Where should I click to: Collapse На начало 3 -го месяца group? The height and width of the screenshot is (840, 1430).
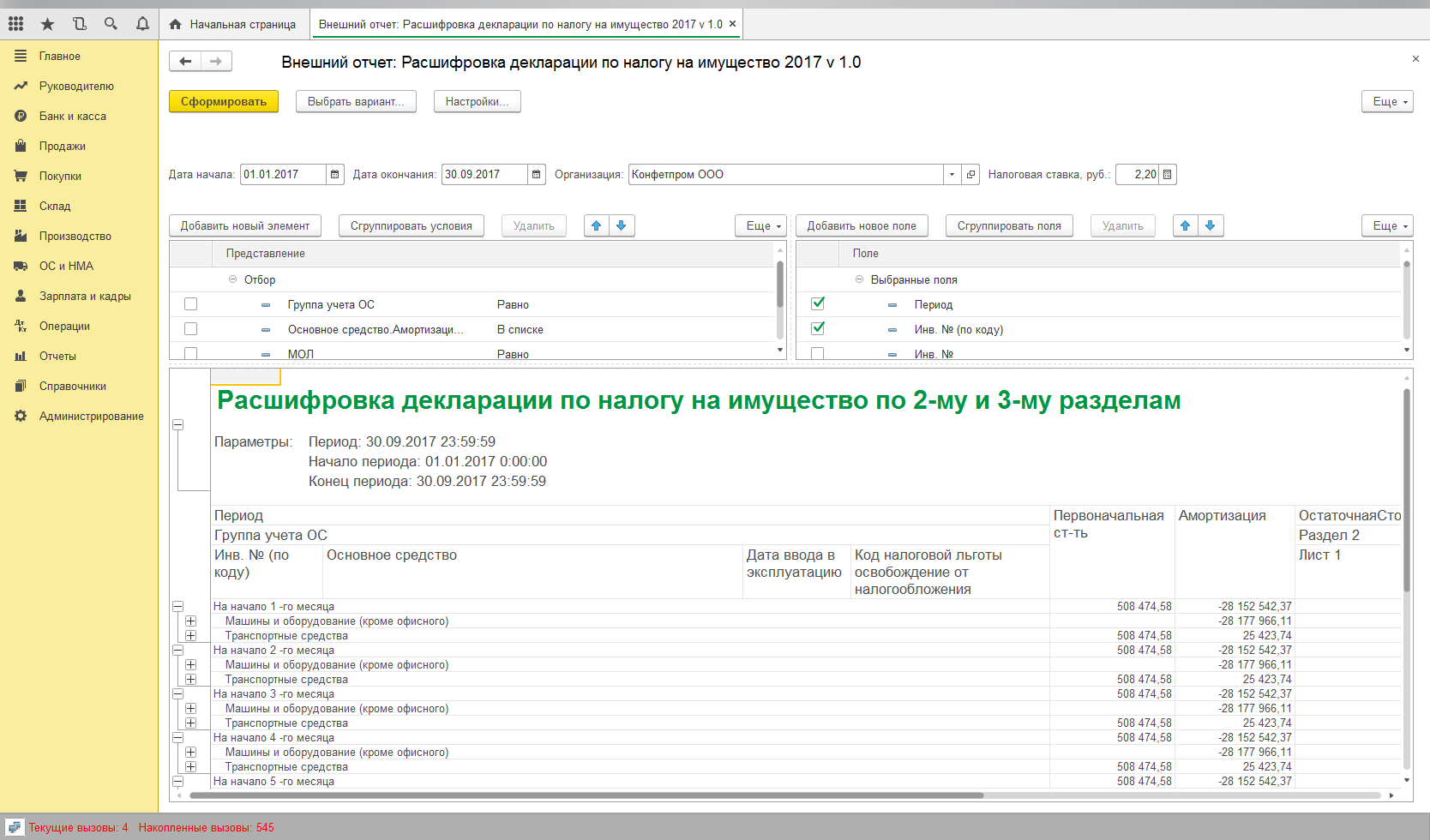pos(178,693)
